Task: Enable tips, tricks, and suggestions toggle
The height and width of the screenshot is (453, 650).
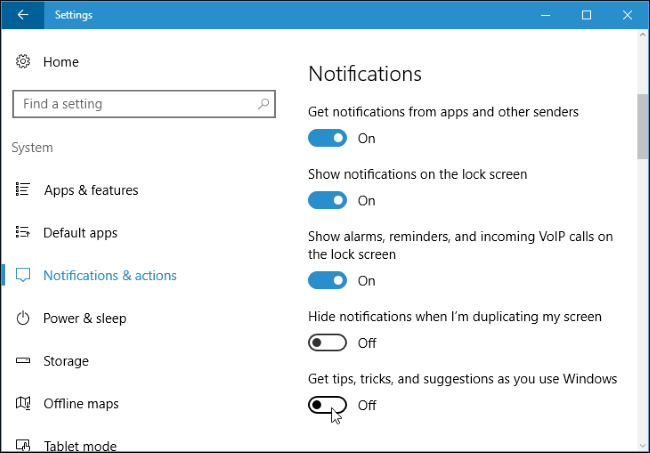Action: [327, 405]
